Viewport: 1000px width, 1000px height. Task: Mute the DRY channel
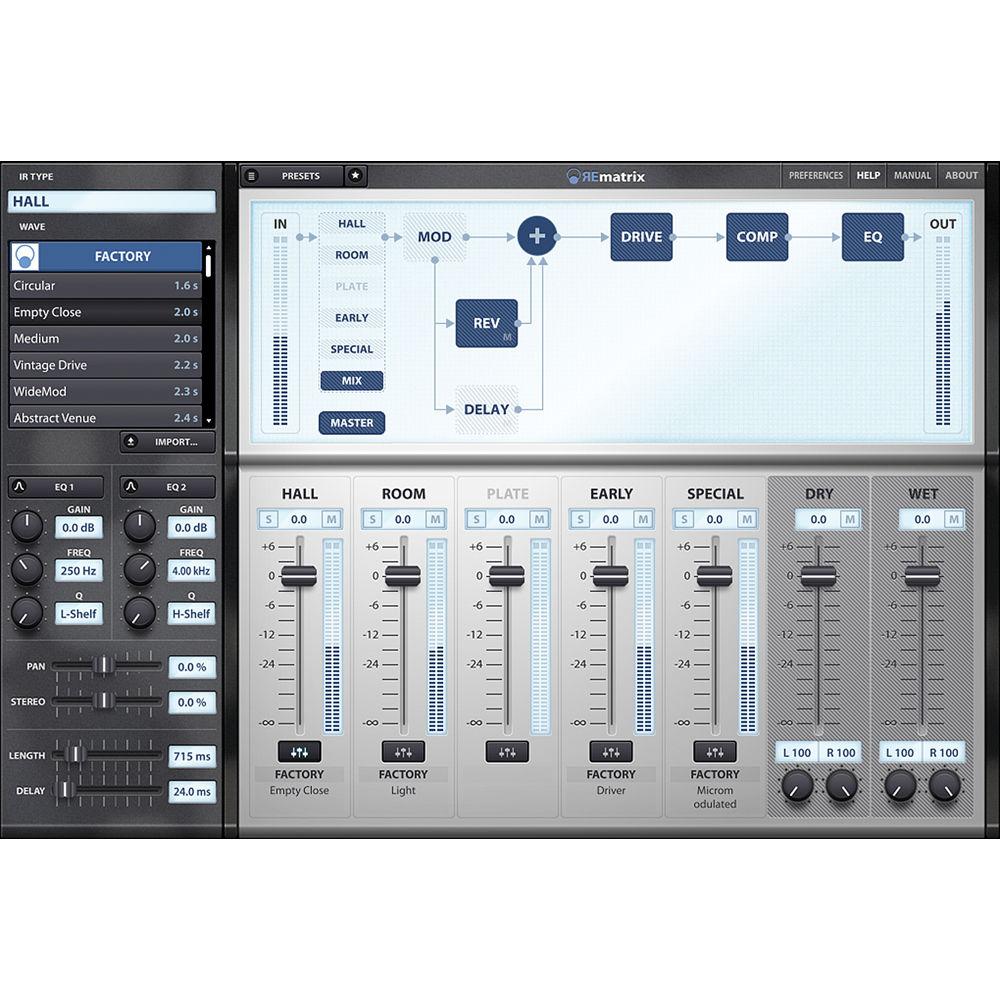pyautogui.click(x=850, y=519)
